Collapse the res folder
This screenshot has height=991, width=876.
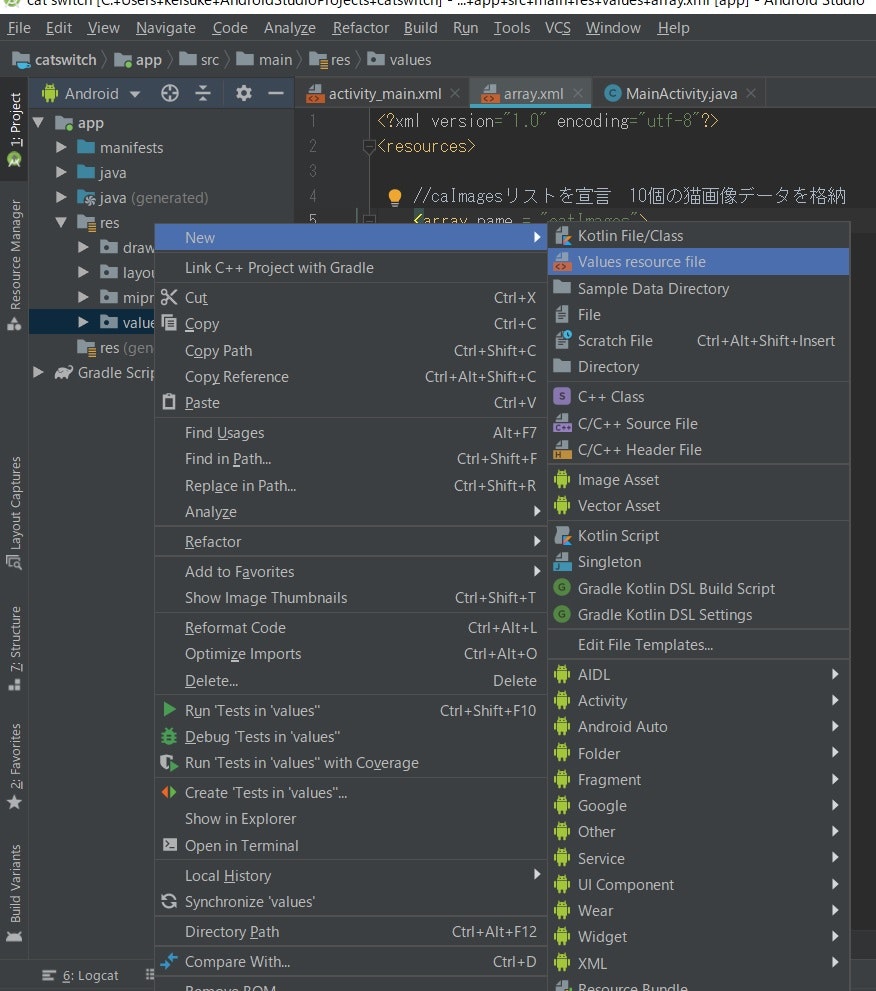pos(61,222)
